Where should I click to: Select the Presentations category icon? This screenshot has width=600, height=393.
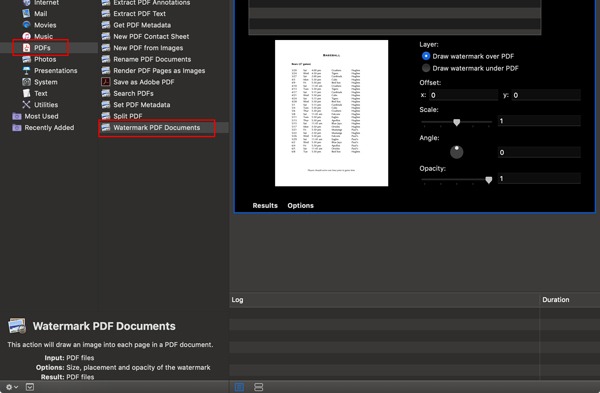tap(26, 71)
